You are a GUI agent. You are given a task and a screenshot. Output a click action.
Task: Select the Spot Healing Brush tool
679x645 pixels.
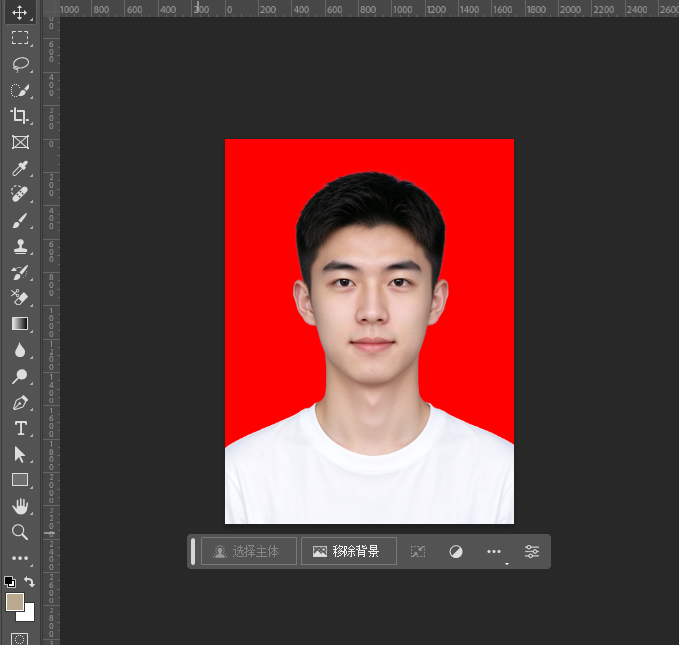[x=20, y=194]
